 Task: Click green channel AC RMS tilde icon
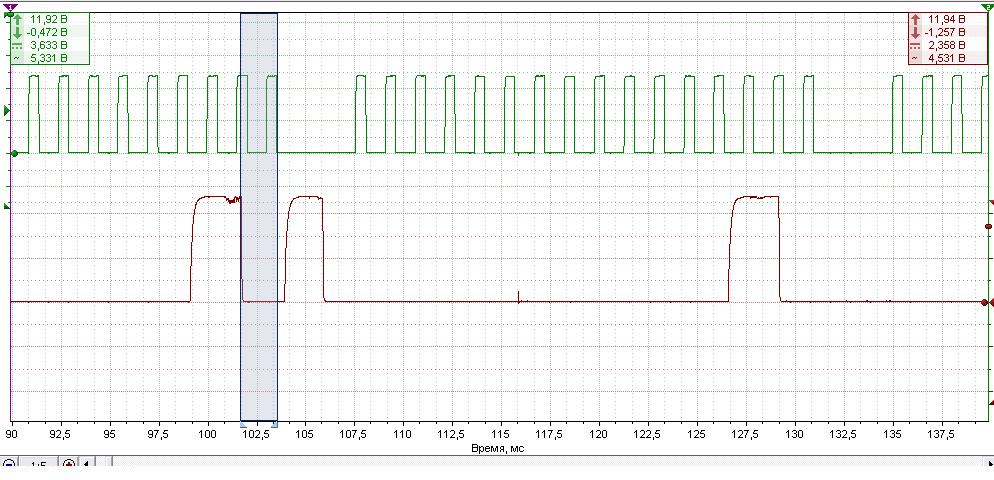click(17, 58)
